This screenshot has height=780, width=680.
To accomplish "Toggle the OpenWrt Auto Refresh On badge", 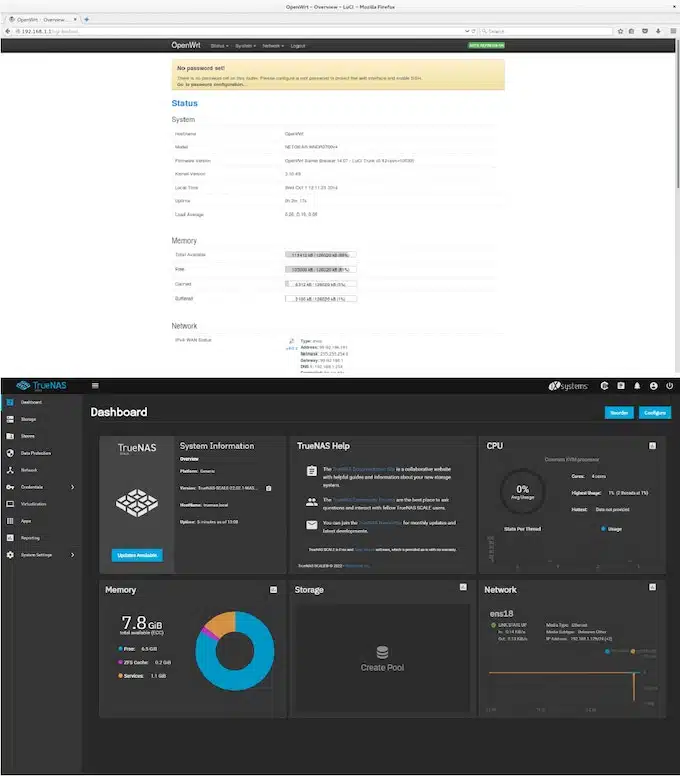I will point(486,45).
